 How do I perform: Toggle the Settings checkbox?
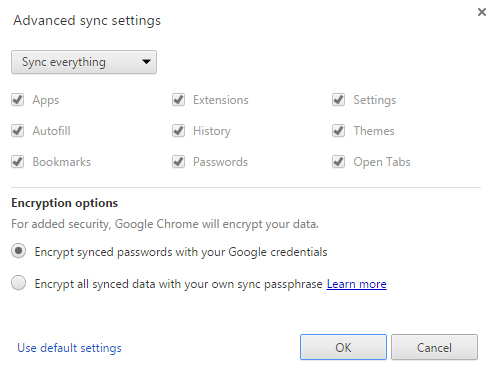tap(338, 100)
